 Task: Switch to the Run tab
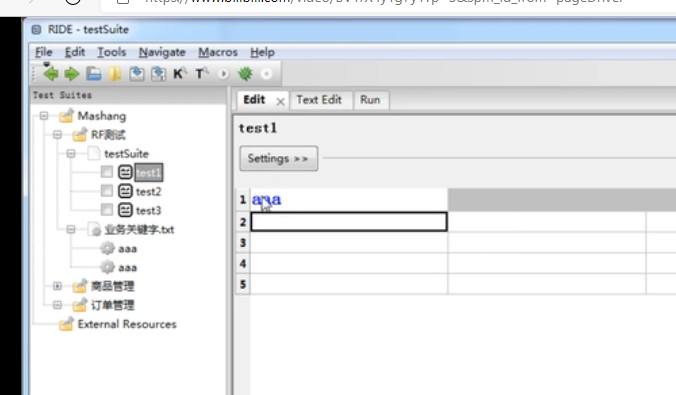370,100
